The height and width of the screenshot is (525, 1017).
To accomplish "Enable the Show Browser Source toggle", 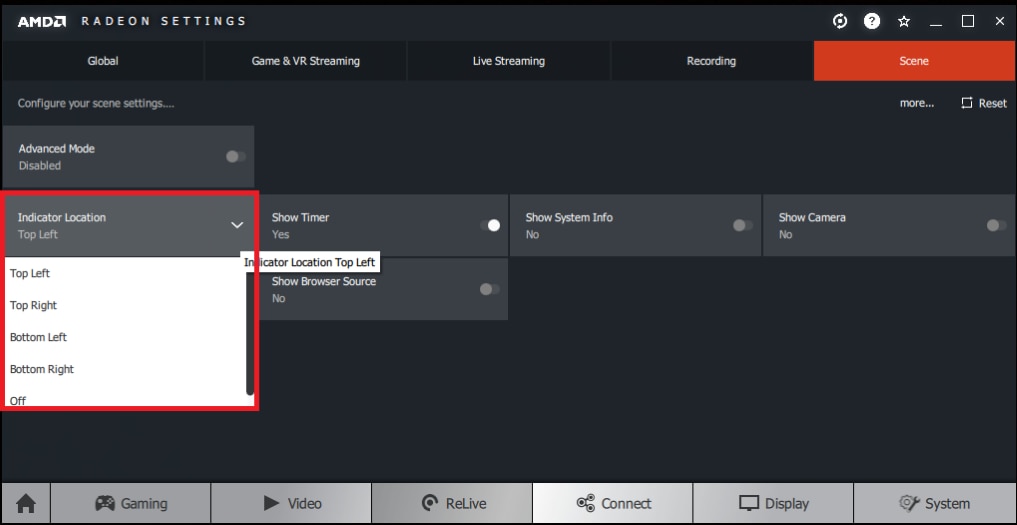I will click(490, 289).
